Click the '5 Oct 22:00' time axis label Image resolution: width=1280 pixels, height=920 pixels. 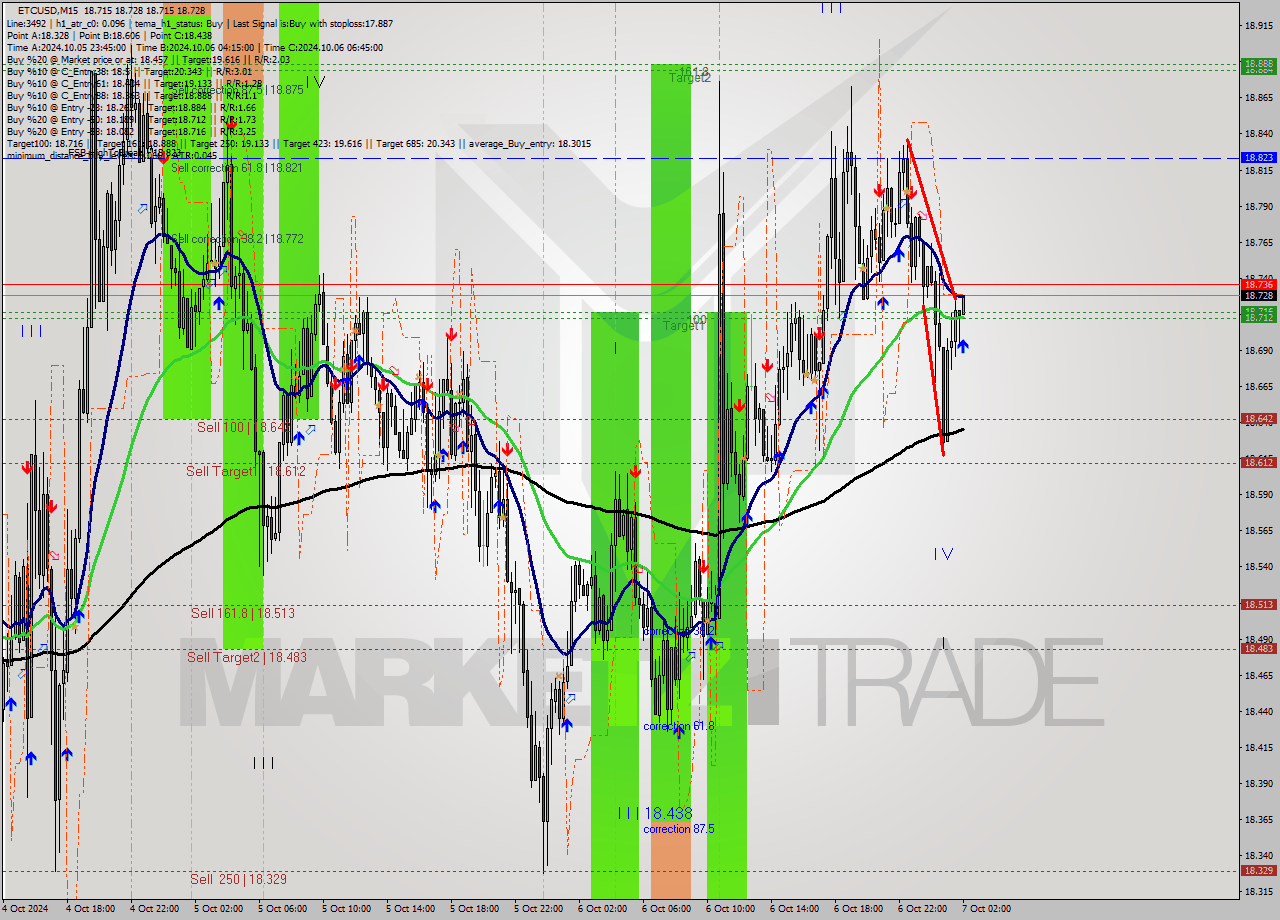pyautogui.click(x=538, y=910)
